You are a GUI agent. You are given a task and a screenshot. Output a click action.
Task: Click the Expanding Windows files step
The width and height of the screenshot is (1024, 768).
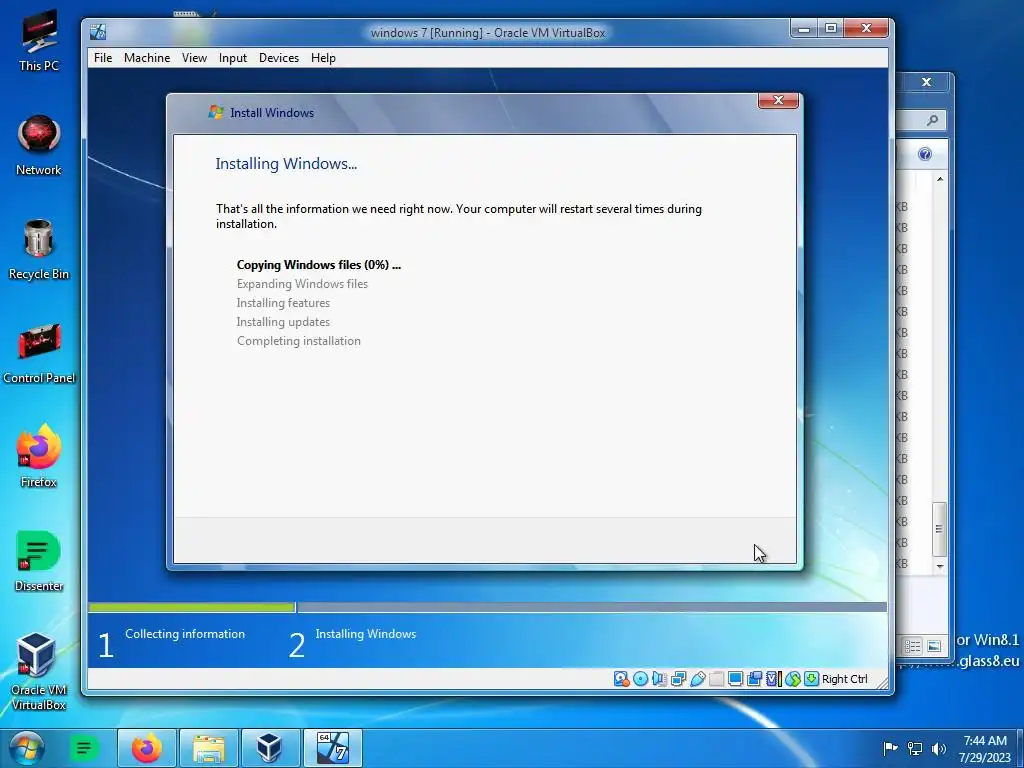302,284
